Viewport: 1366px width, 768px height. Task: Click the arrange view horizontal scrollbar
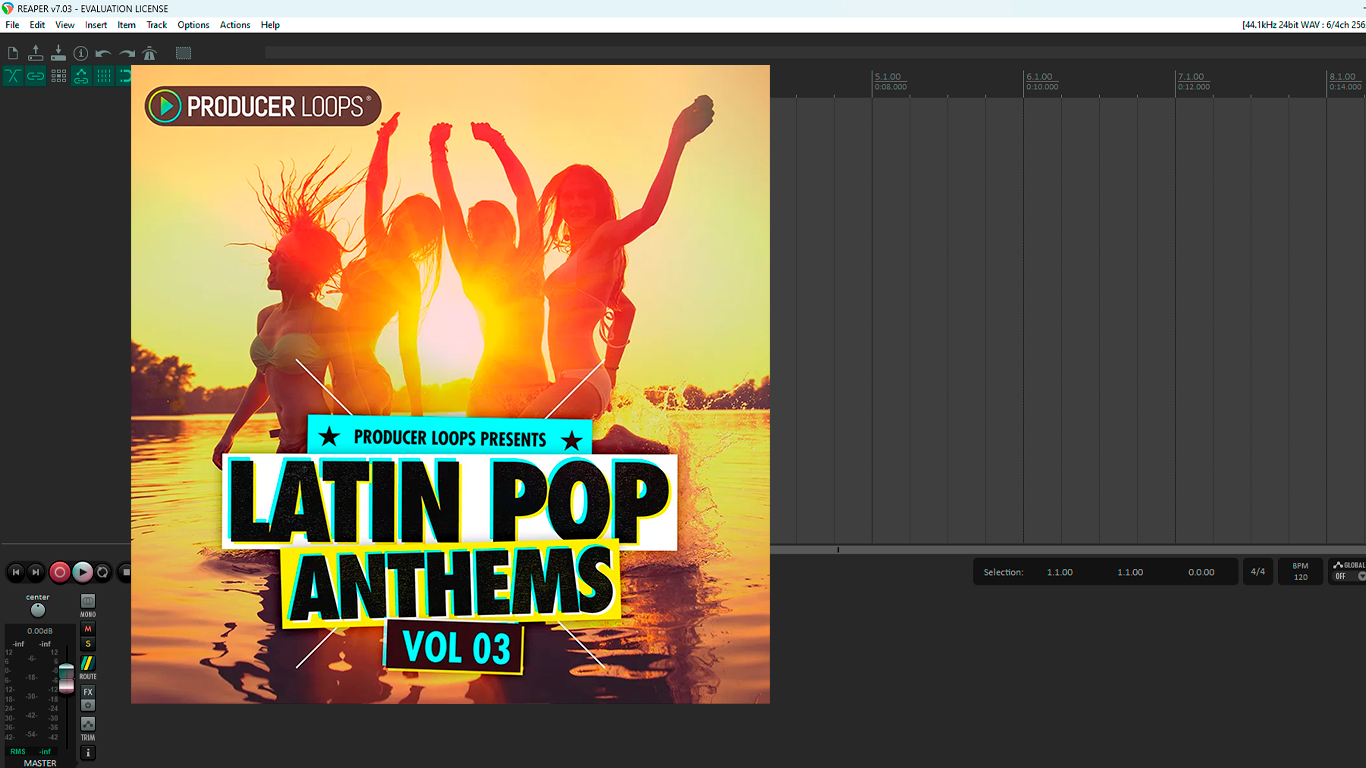click(1068, 549)
